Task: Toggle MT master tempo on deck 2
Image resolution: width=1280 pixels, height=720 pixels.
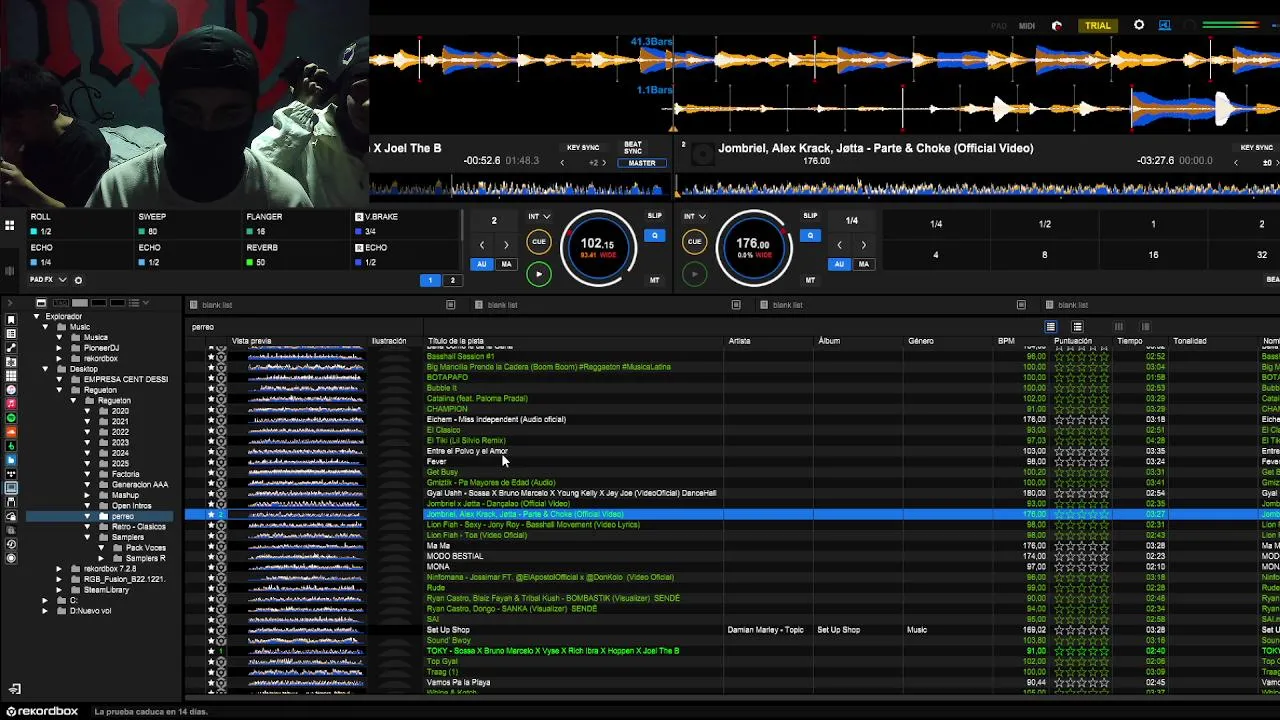Action: pyautogui.click(x=810, y=280)
